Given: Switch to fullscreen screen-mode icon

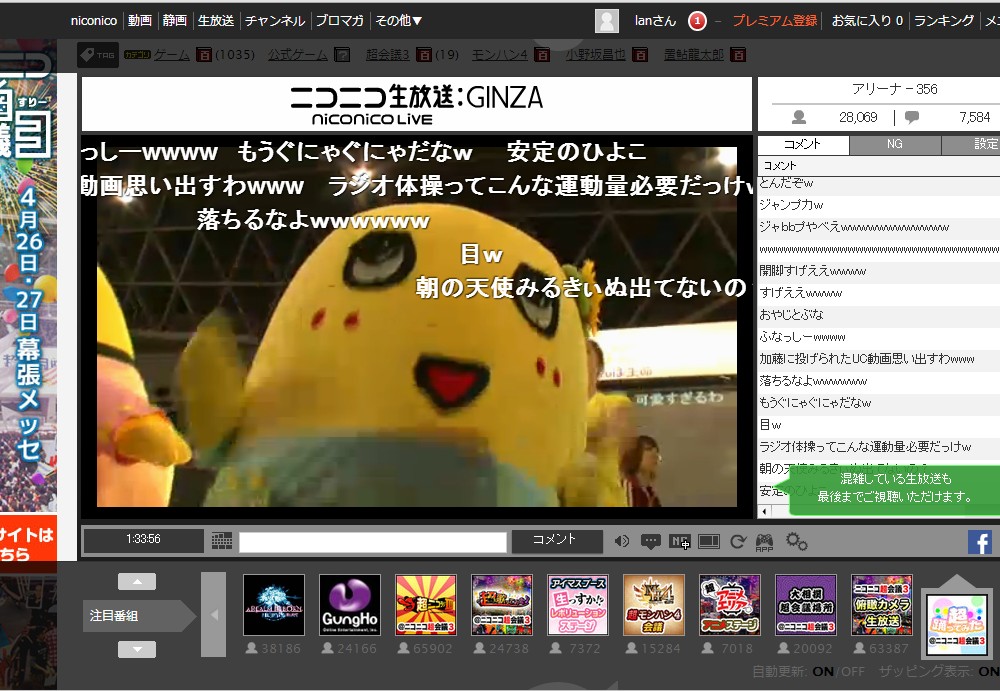Looking at the screenshot, I should 709,542.
